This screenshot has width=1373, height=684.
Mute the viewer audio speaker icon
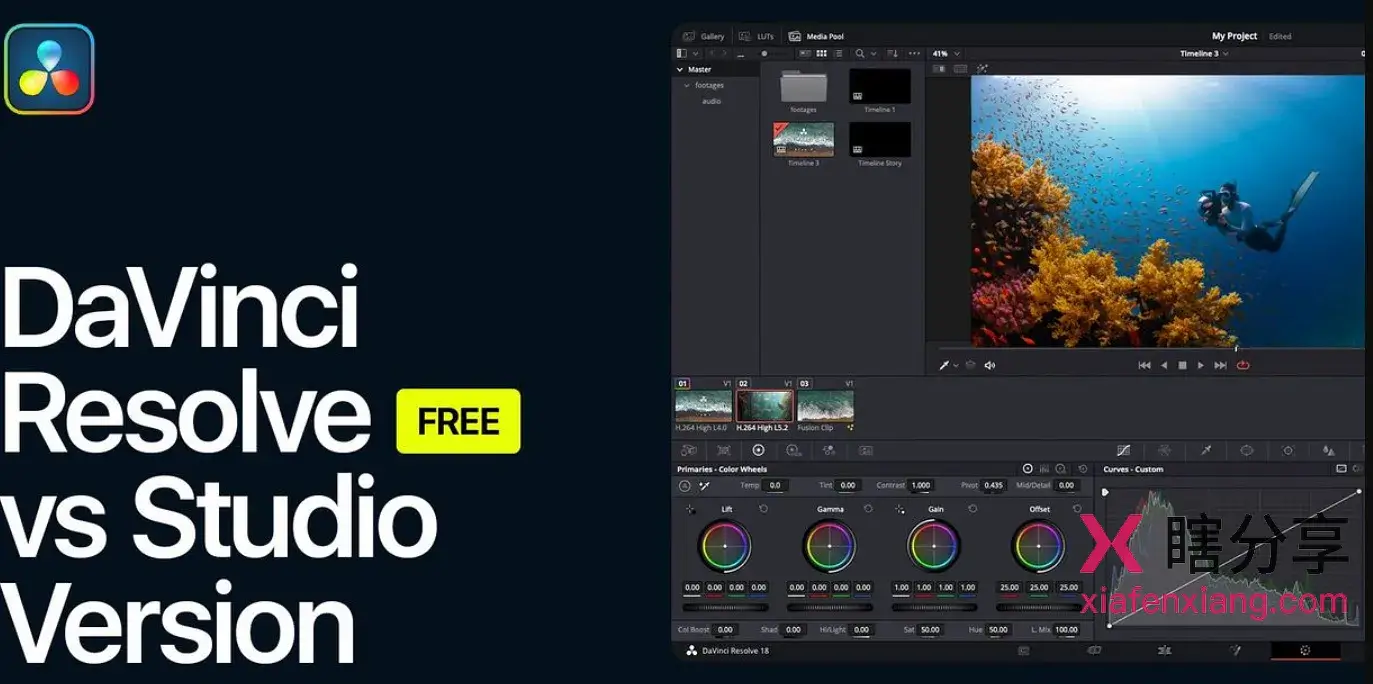click(x=989, y=365)
